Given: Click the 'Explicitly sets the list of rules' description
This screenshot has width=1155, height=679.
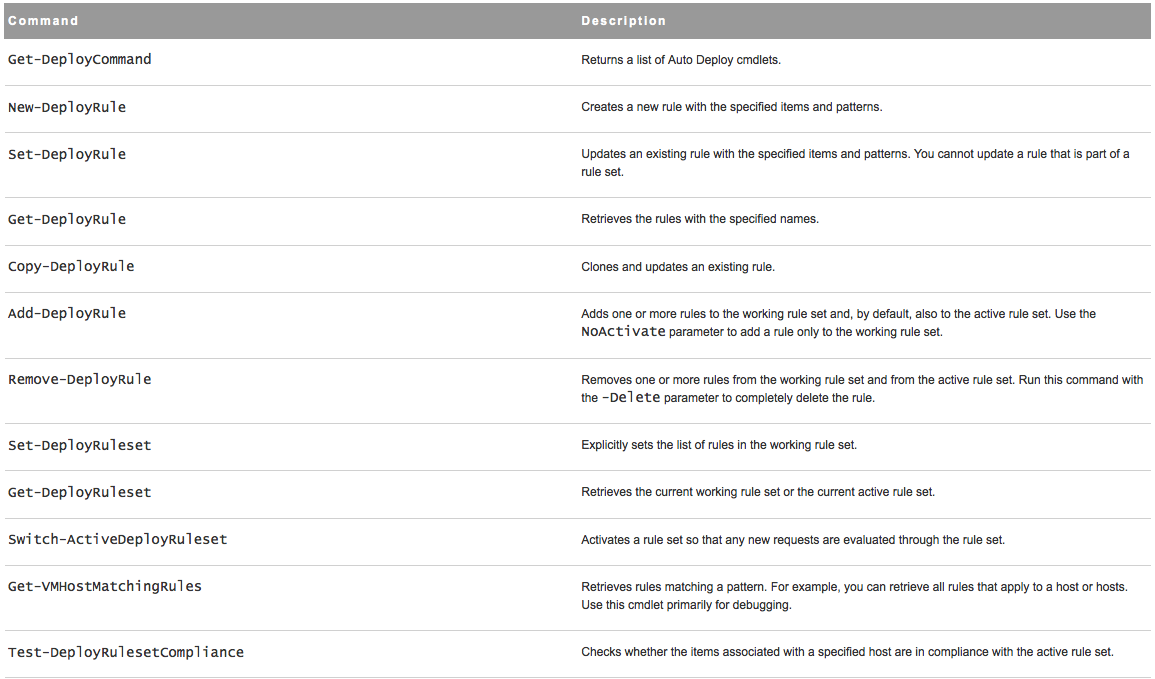Looking at the screenshot, I should 719,445.
